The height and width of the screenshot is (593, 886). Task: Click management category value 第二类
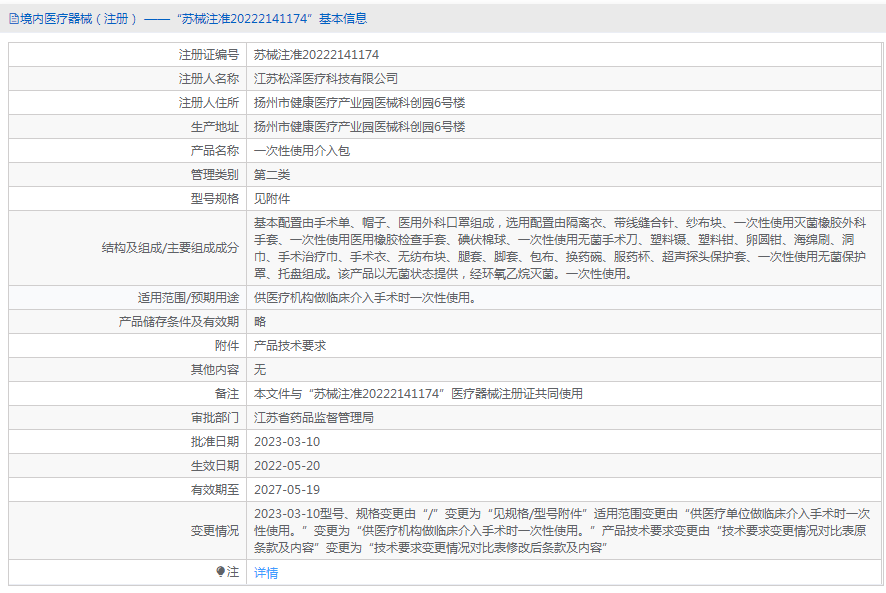272,175
